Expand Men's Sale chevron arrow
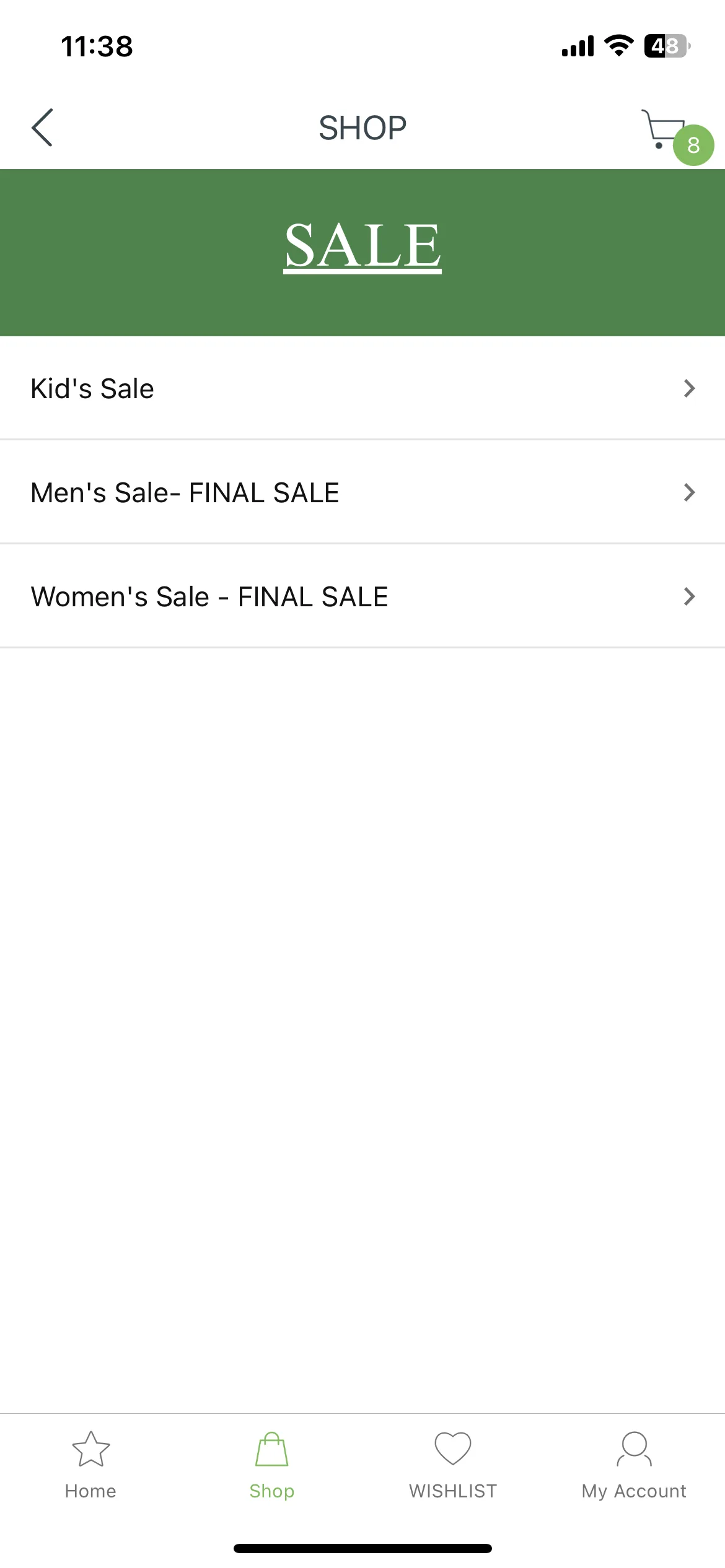Screen dimensions: 725x1568 point(689,492)
